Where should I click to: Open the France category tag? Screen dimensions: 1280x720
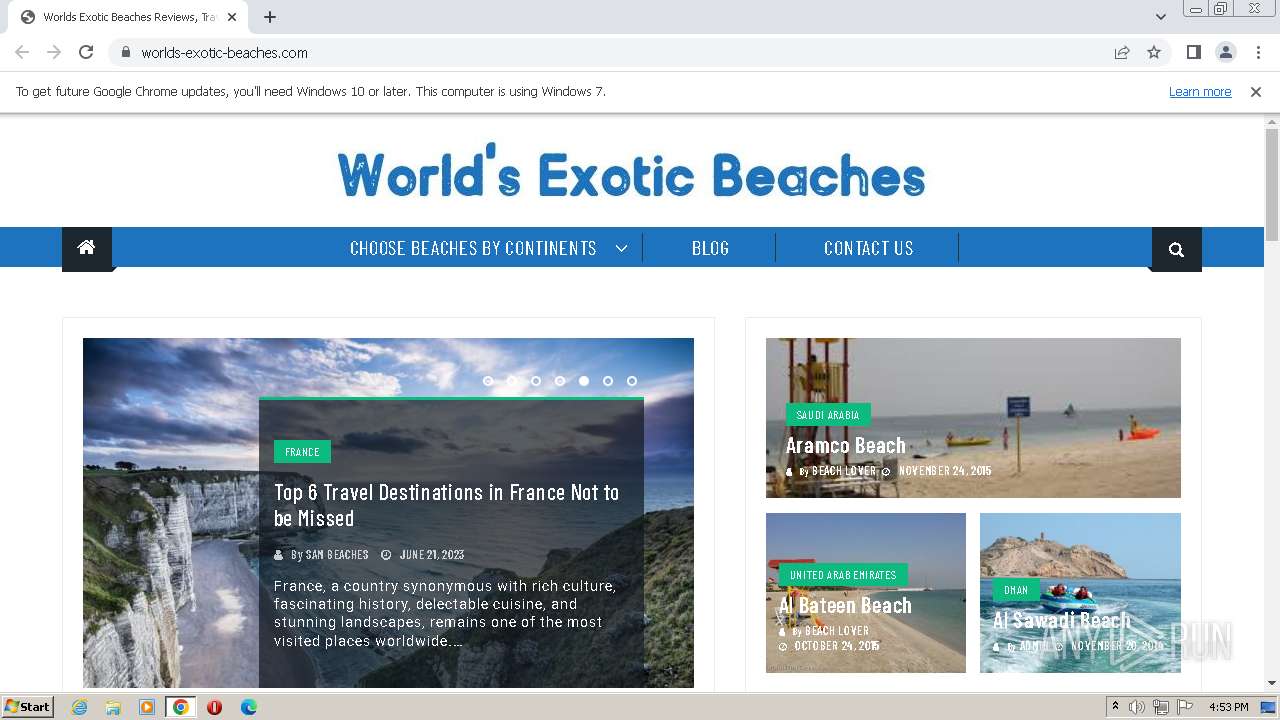(302, 452)
